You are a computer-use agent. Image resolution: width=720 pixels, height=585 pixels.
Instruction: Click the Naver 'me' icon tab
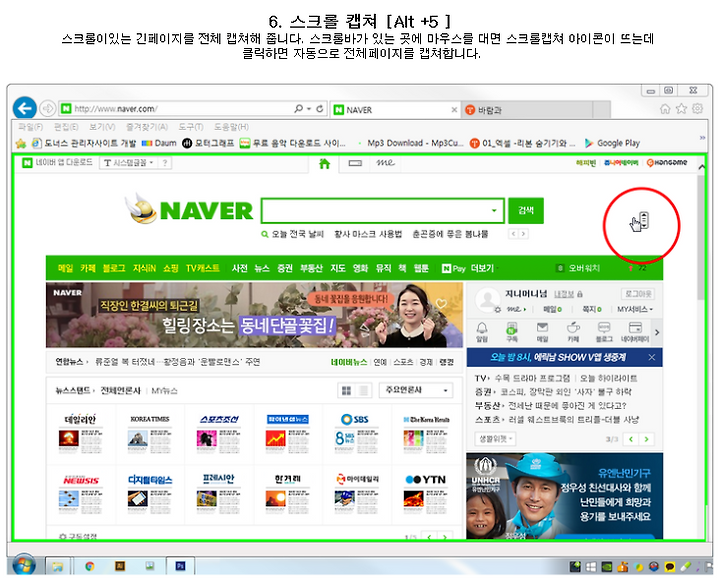click(x=385, y=163)
